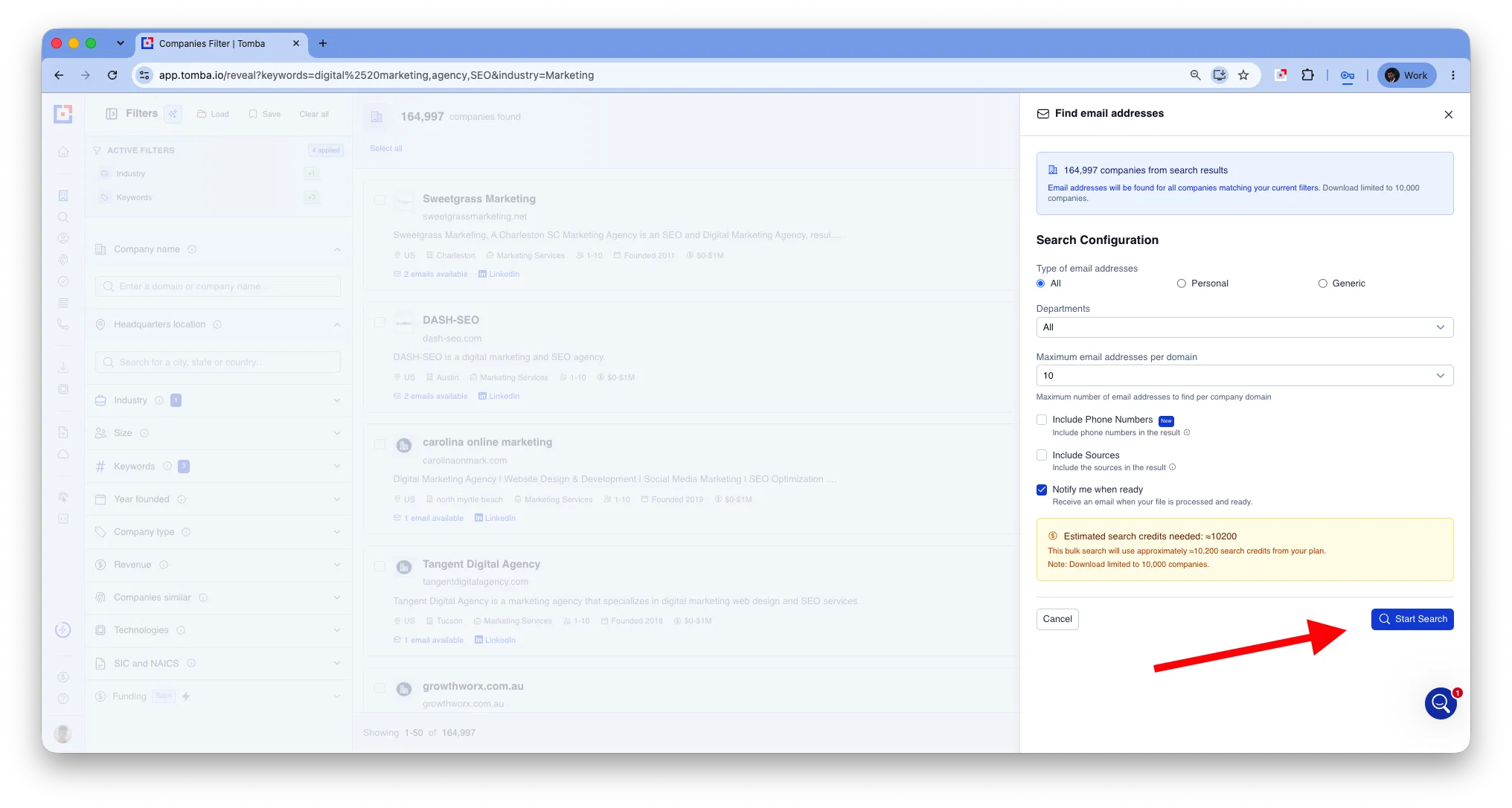Enable Include Sources checkbox
The height and width of the screenshot is (808, 1512).
coord(1042,455)
